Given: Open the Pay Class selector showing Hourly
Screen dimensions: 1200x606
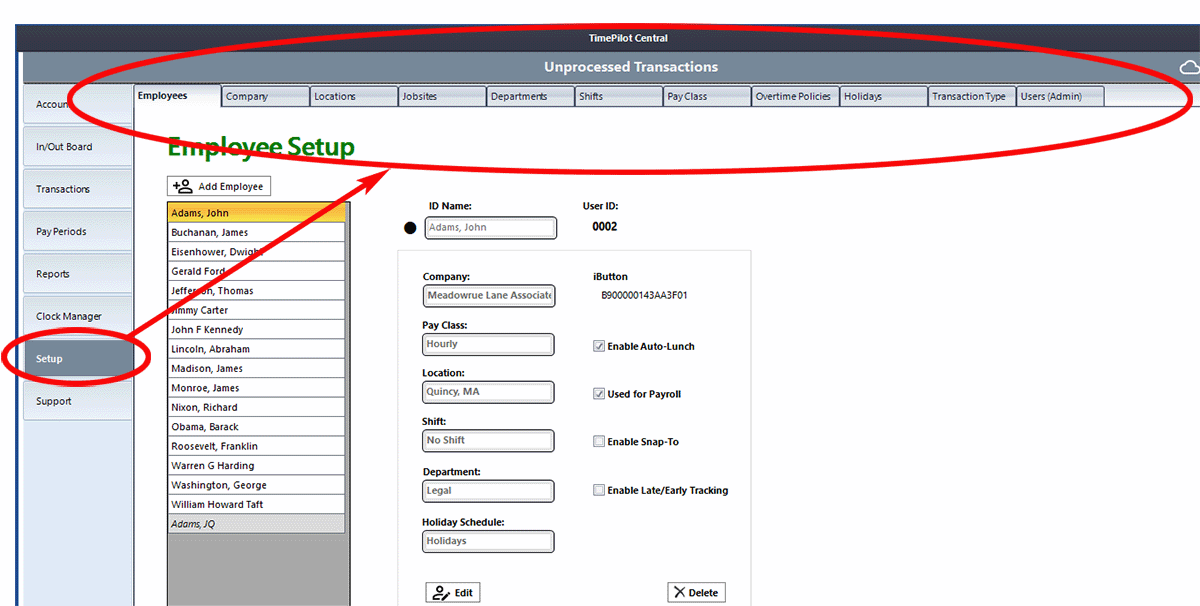Looking at the screenshot, I should pyautogui.click(x=488, y=344).
